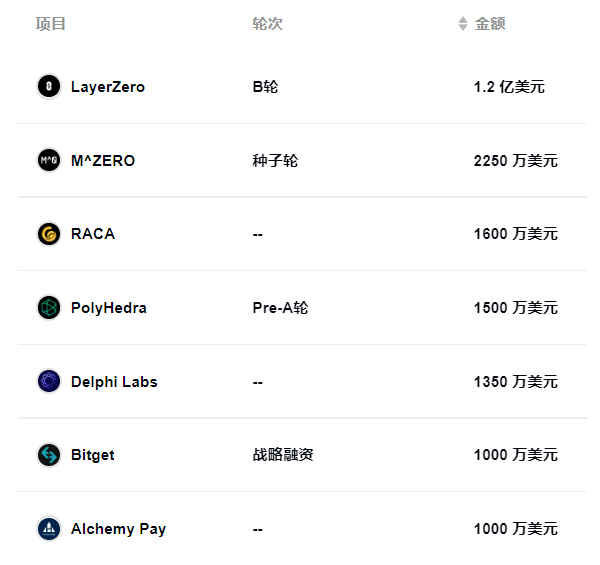Click the 项目 column header
The height and width of the screenshot is (565, 600).
coord(51,24)
